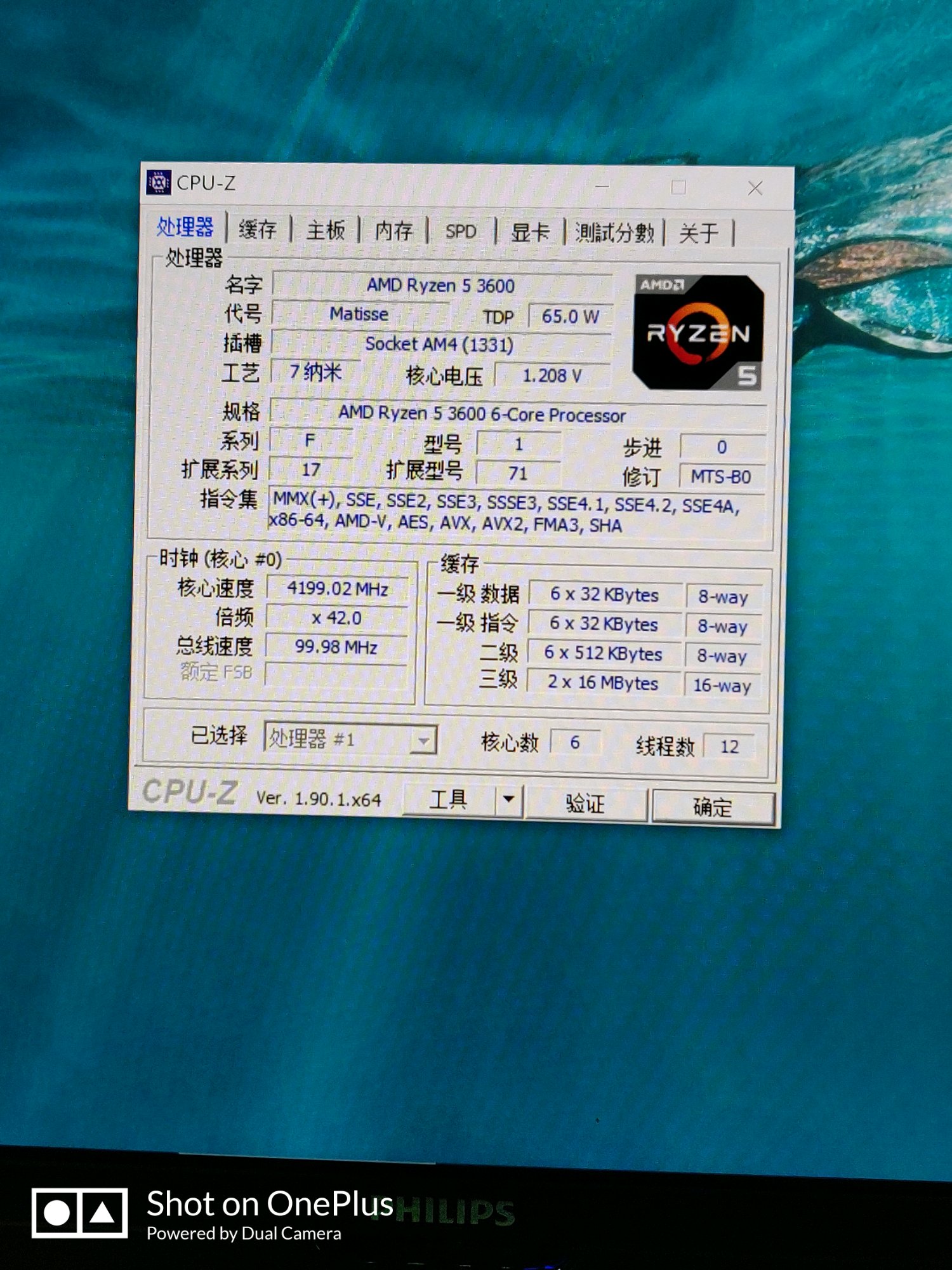Open the 工具 dropdown arrow
Viewport: 952px width, 1270px height.
tap(509, 799)
